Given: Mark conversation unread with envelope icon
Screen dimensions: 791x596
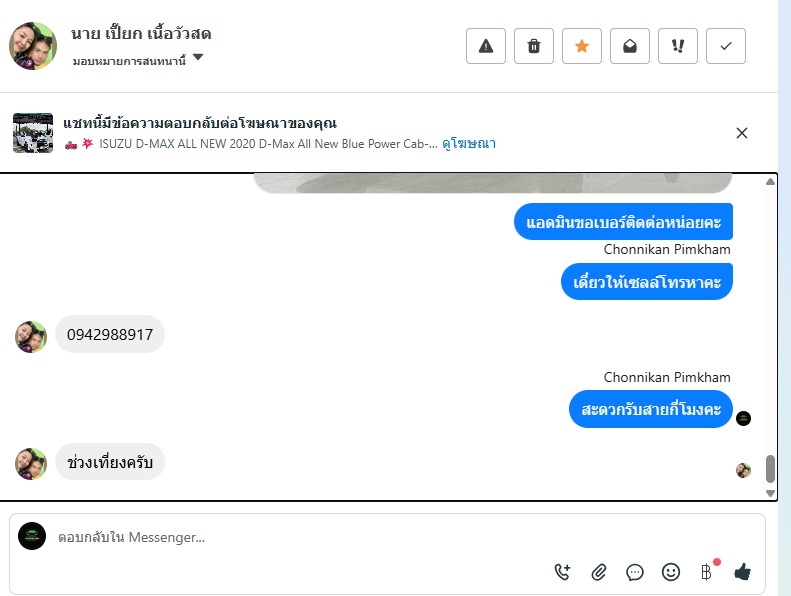Looking at the screenshot, I should 630,46.
